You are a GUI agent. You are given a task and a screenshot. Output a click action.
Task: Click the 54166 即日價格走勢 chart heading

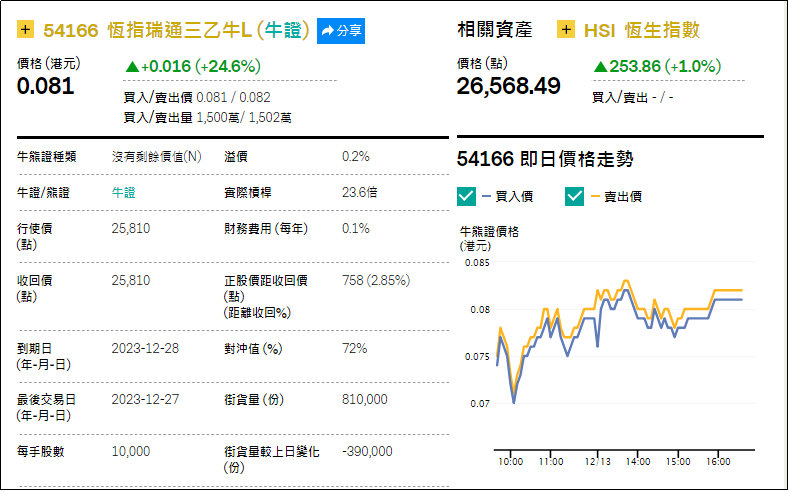[x=545, y=159]
